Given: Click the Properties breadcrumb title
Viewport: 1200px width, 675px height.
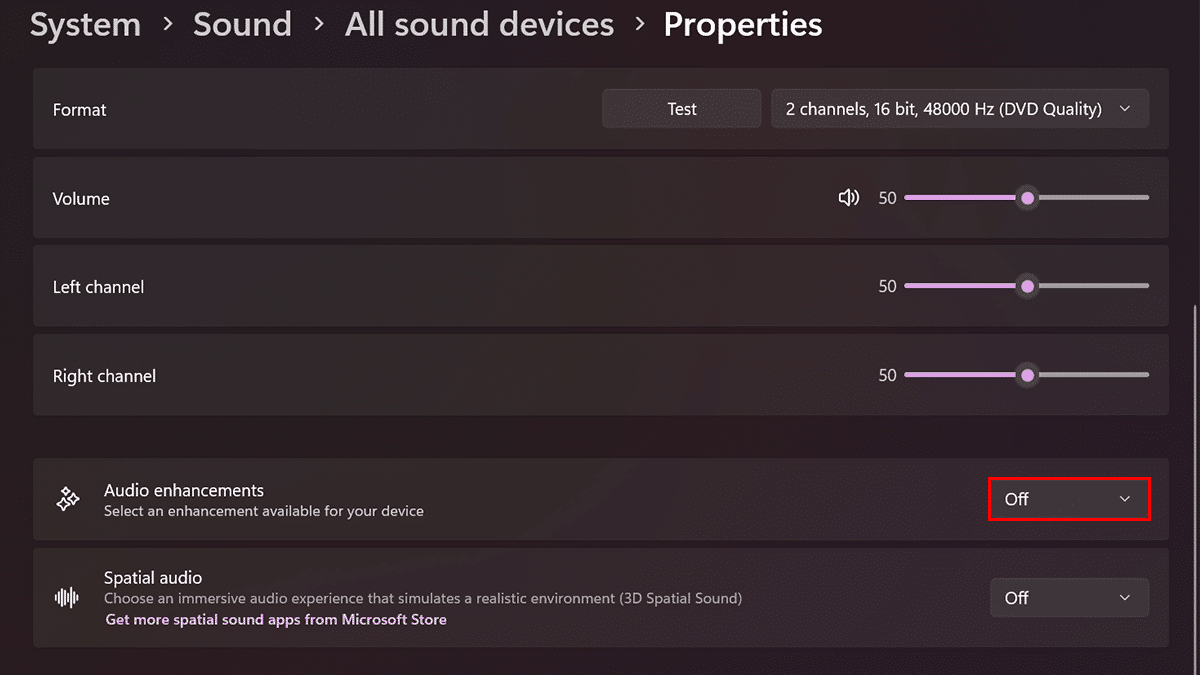Looking at the screenshot, I should (742, 25).
